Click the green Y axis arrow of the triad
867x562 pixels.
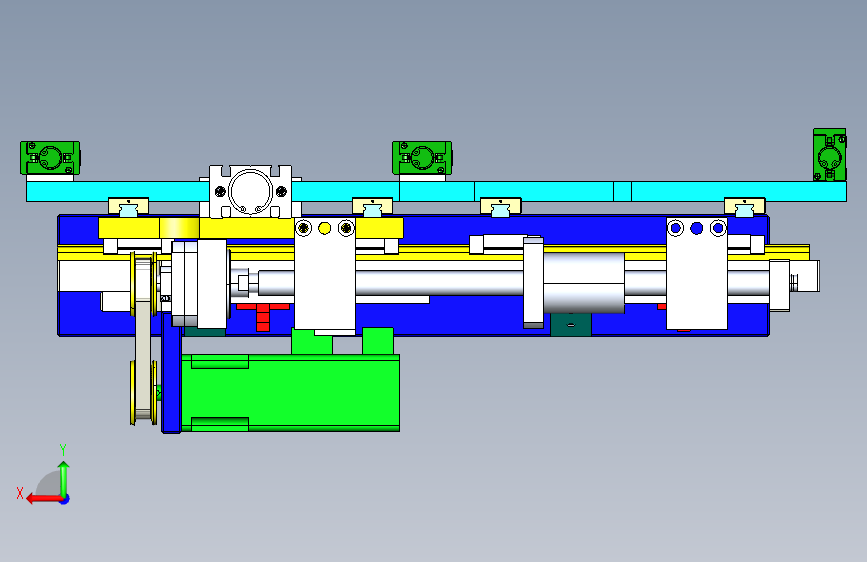64,478
